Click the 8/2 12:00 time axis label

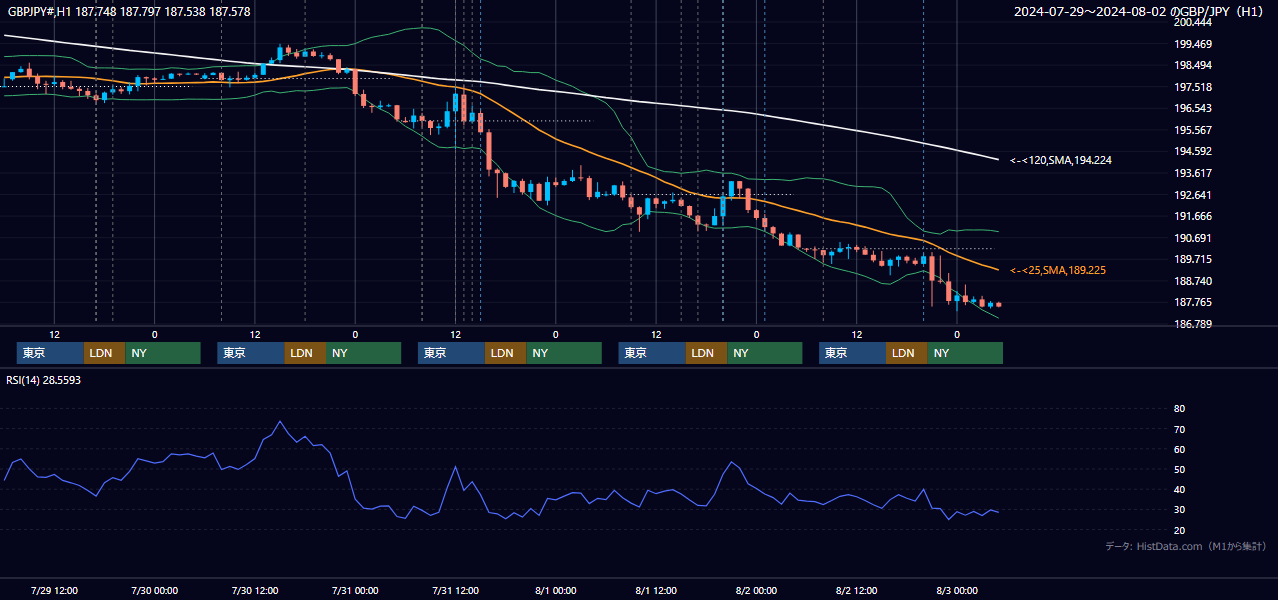pos(856,590)
